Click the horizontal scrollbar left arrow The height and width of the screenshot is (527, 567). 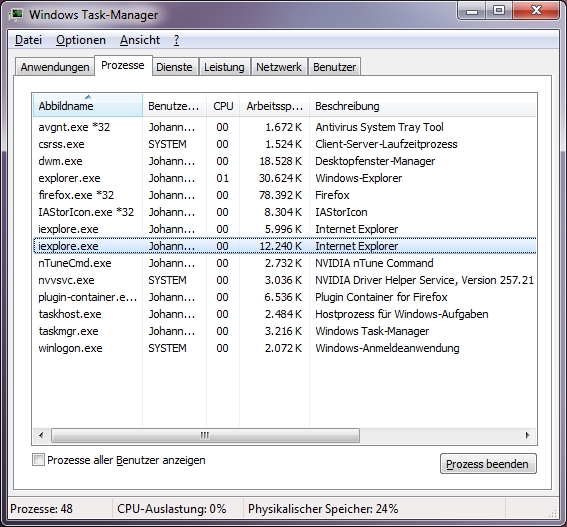pyautogui.click(x=41, y=435)
